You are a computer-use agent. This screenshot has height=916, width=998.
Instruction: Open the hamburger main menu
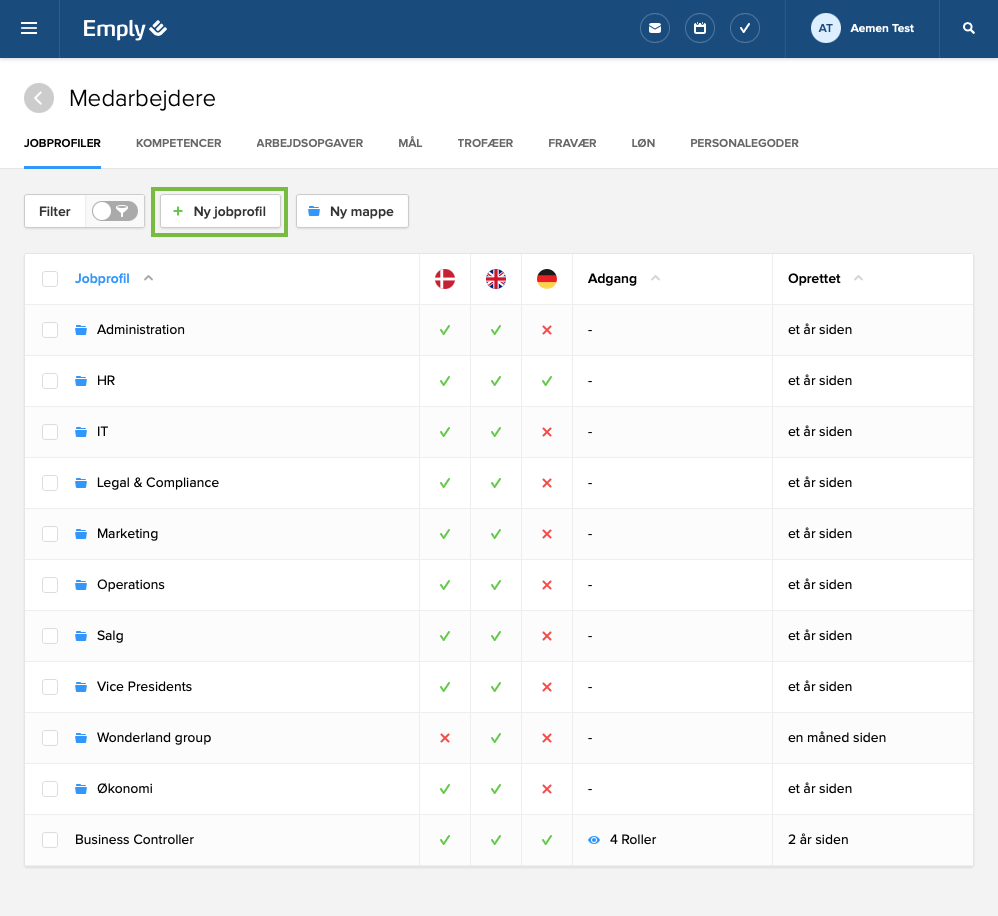pos(29,29)
